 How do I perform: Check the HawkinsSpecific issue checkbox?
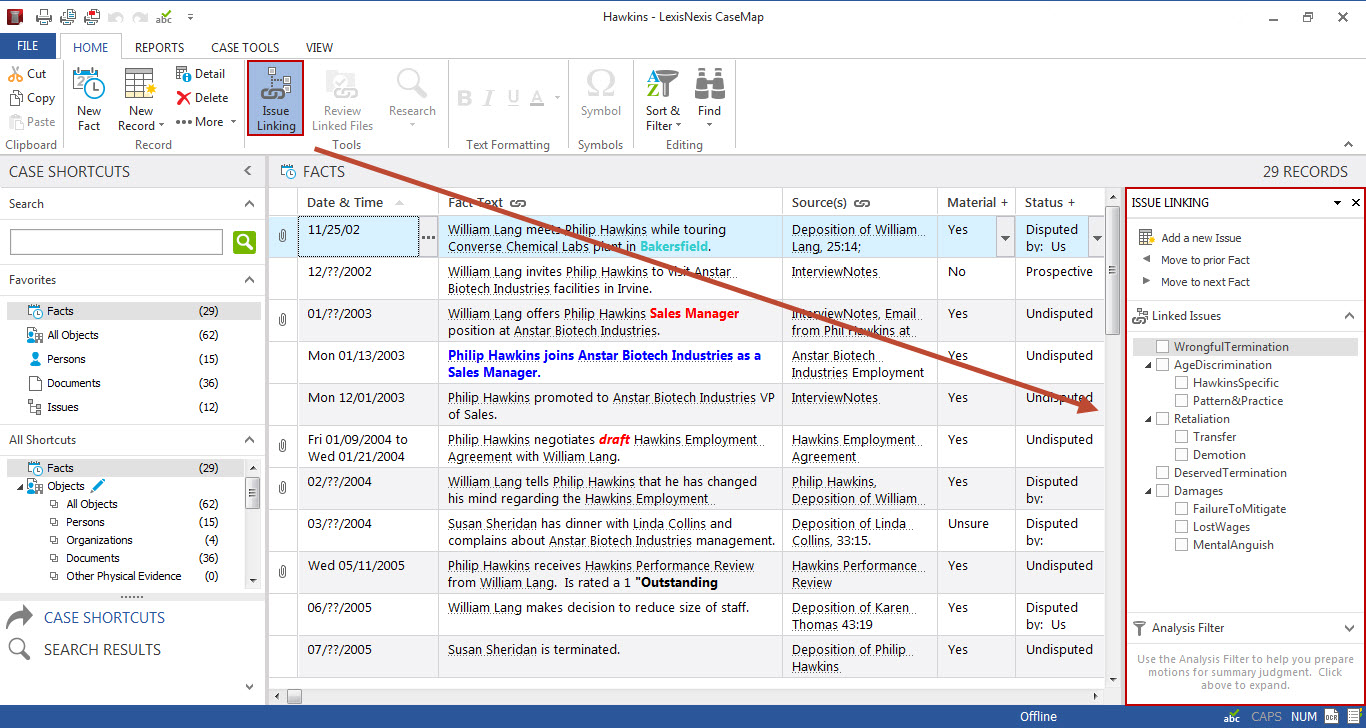click(1181, 382)
